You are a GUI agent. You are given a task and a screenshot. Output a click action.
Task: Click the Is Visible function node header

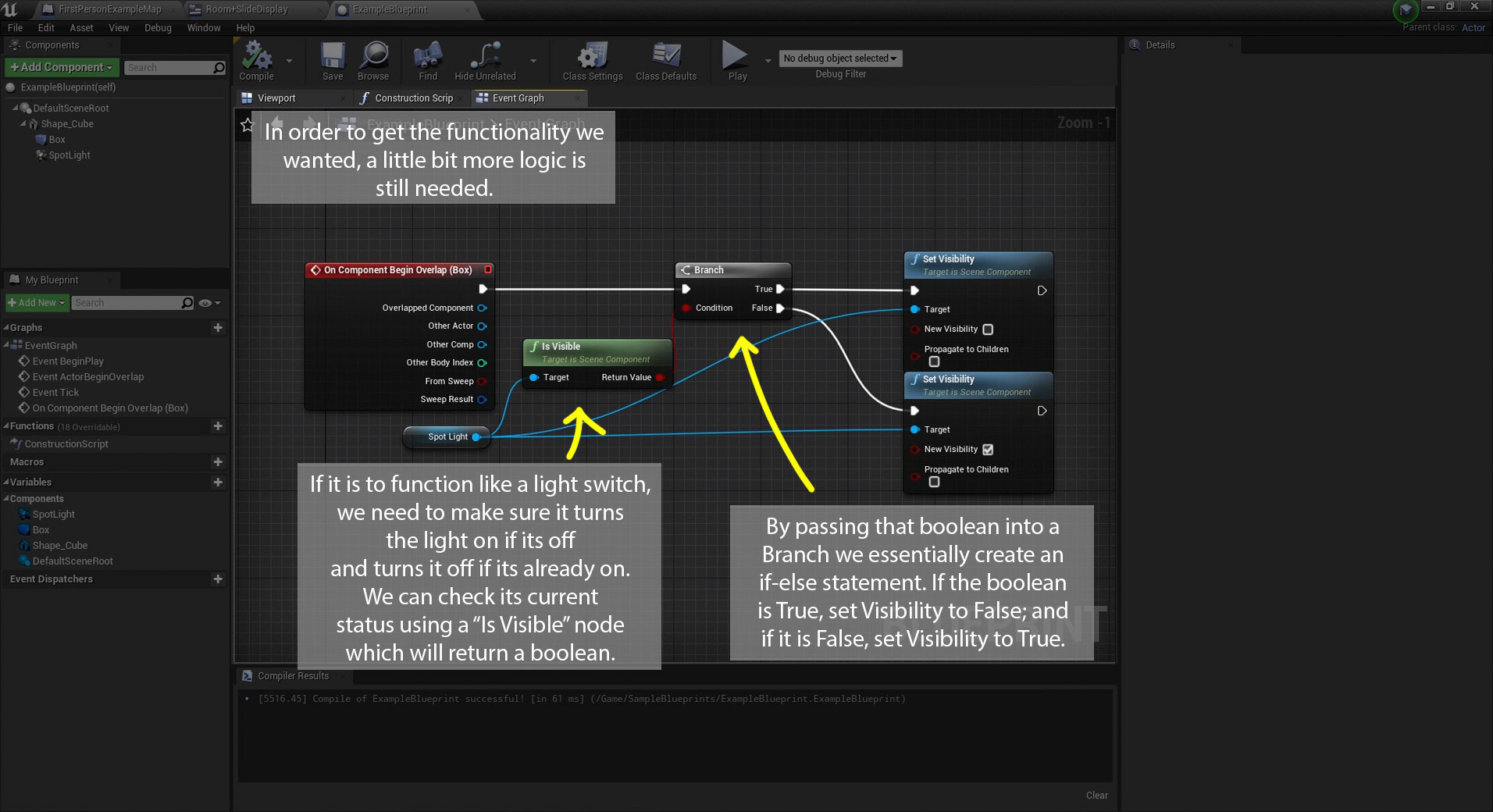pos(597,352)
